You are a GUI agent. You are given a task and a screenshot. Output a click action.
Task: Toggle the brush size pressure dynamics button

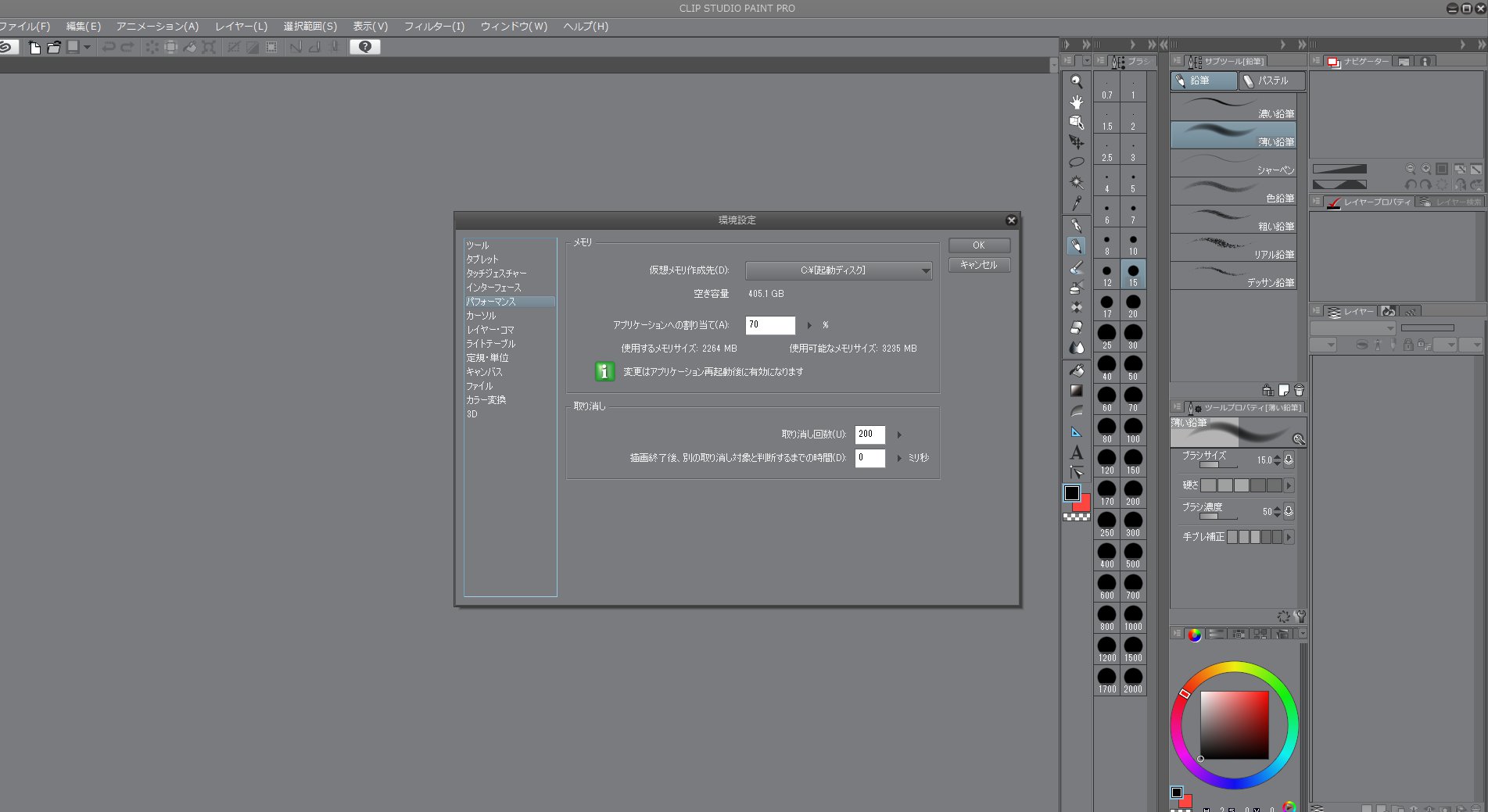coord(1289,460)
